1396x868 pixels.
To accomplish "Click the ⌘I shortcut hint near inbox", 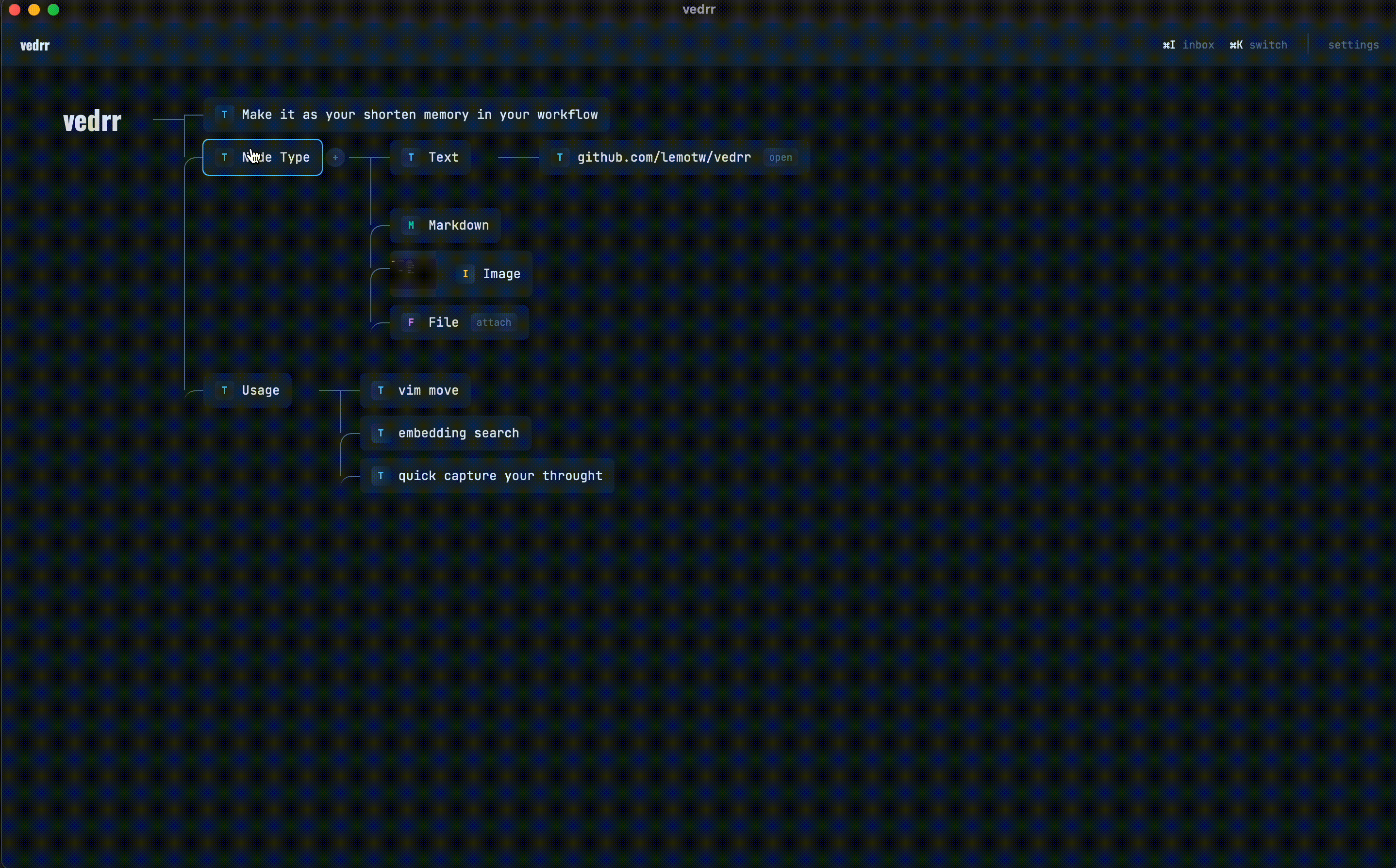I will point(1169,45).
